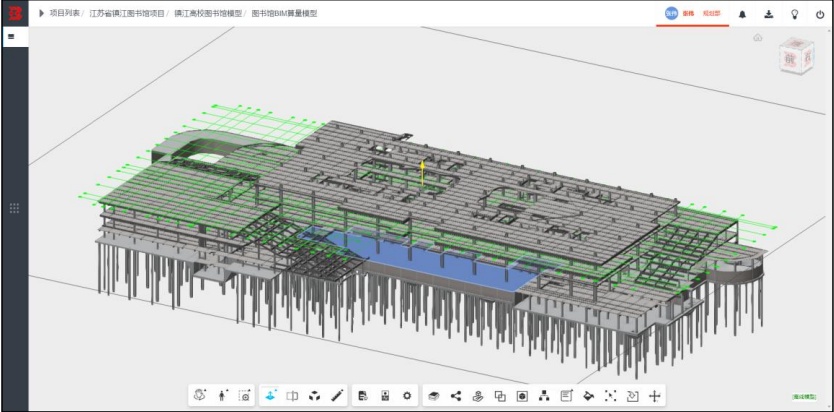Click the overlapping squares compare tool
Screen dimensions: 834x412
coord(500,396)
